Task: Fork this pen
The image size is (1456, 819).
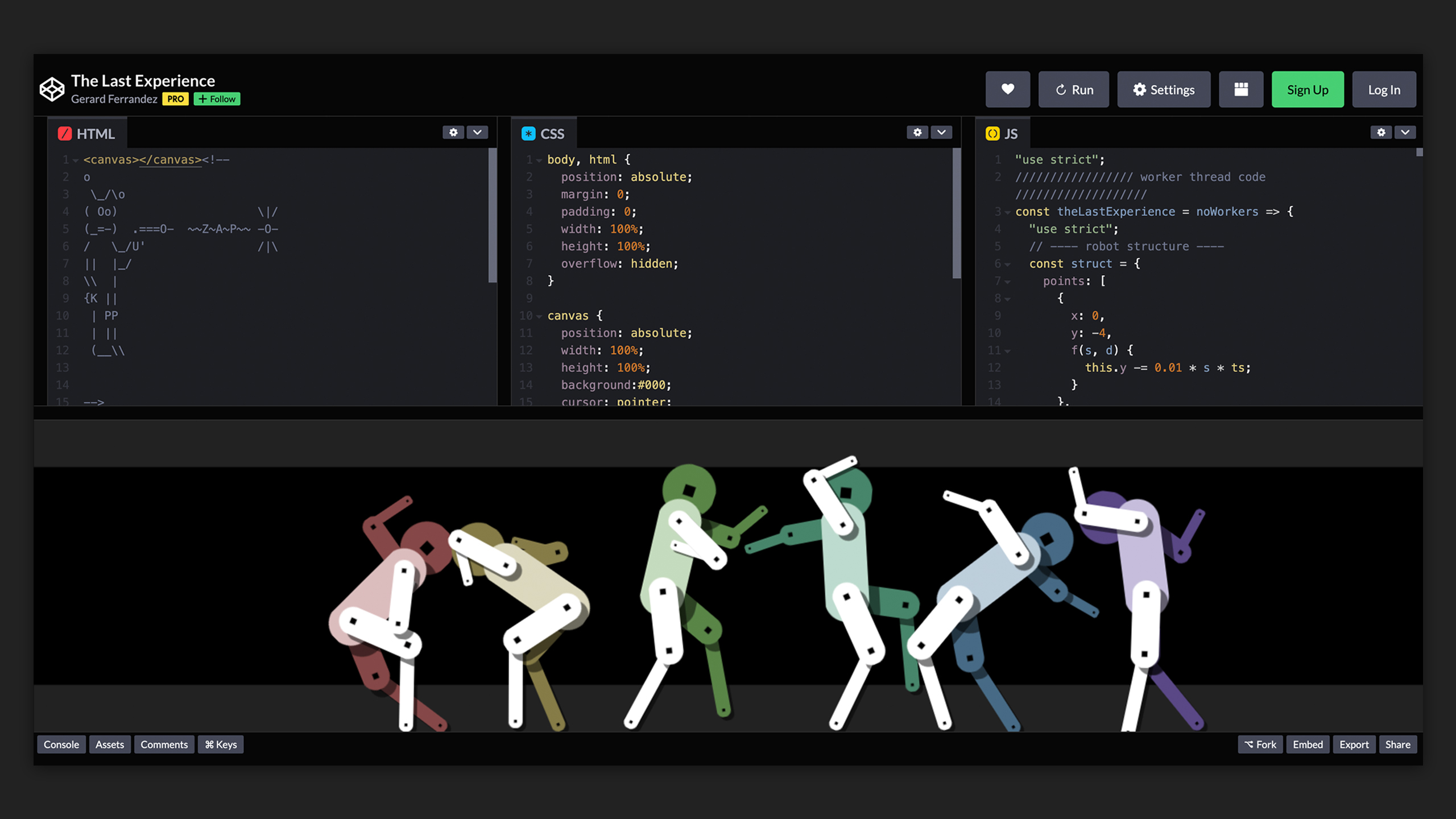Action: coord(1260,744)
